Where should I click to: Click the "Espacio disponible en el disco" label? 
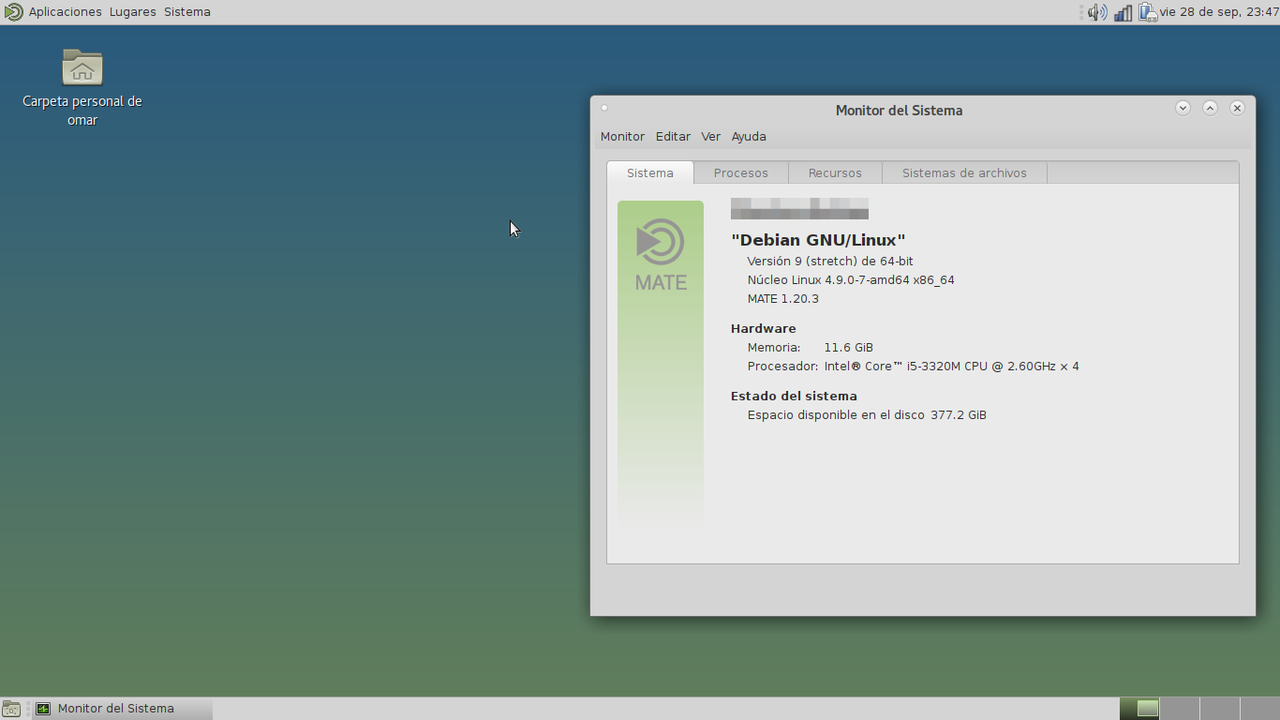836,415
